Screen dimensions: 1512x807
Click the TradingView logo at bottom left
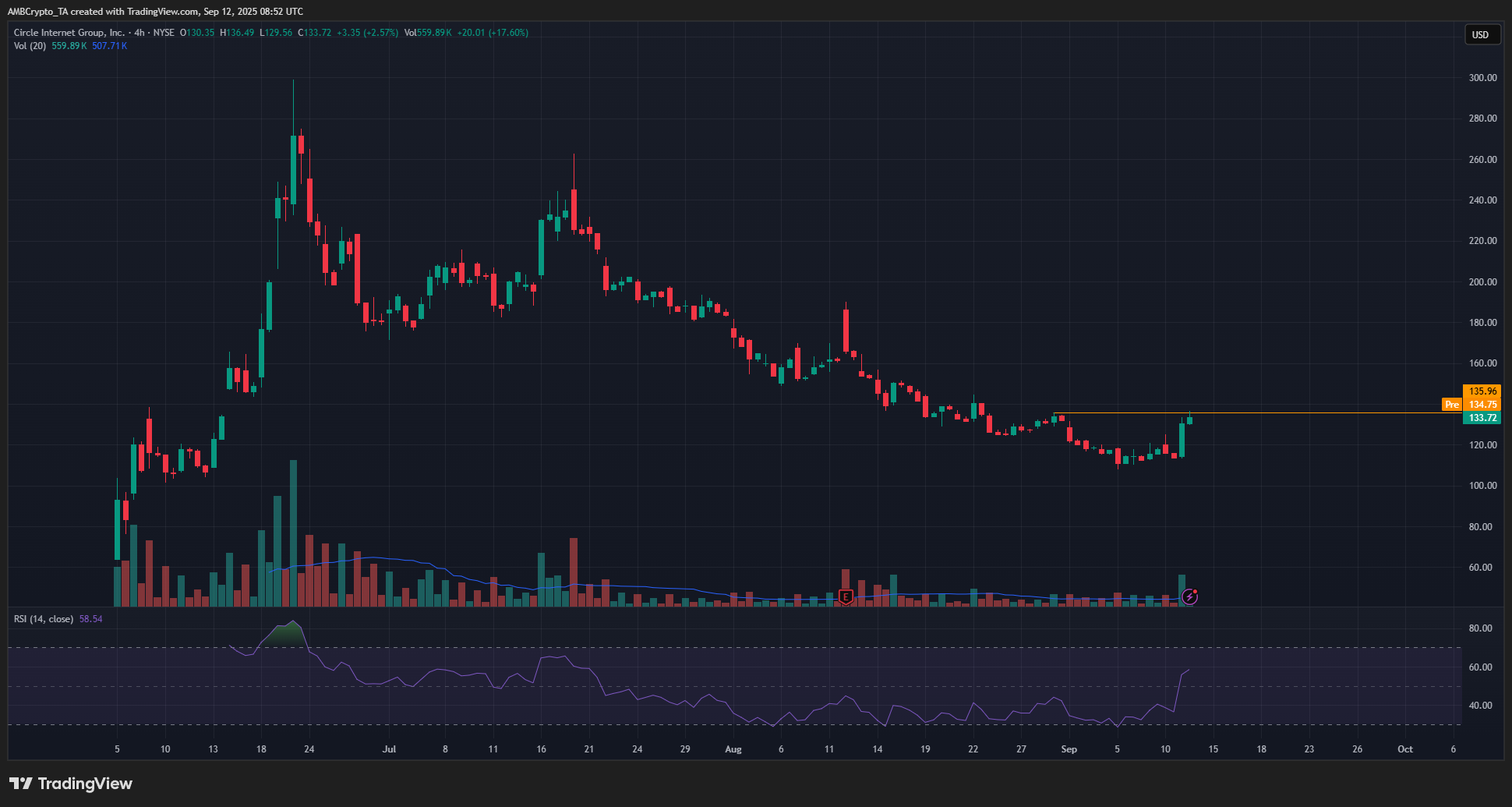point(71,784)
